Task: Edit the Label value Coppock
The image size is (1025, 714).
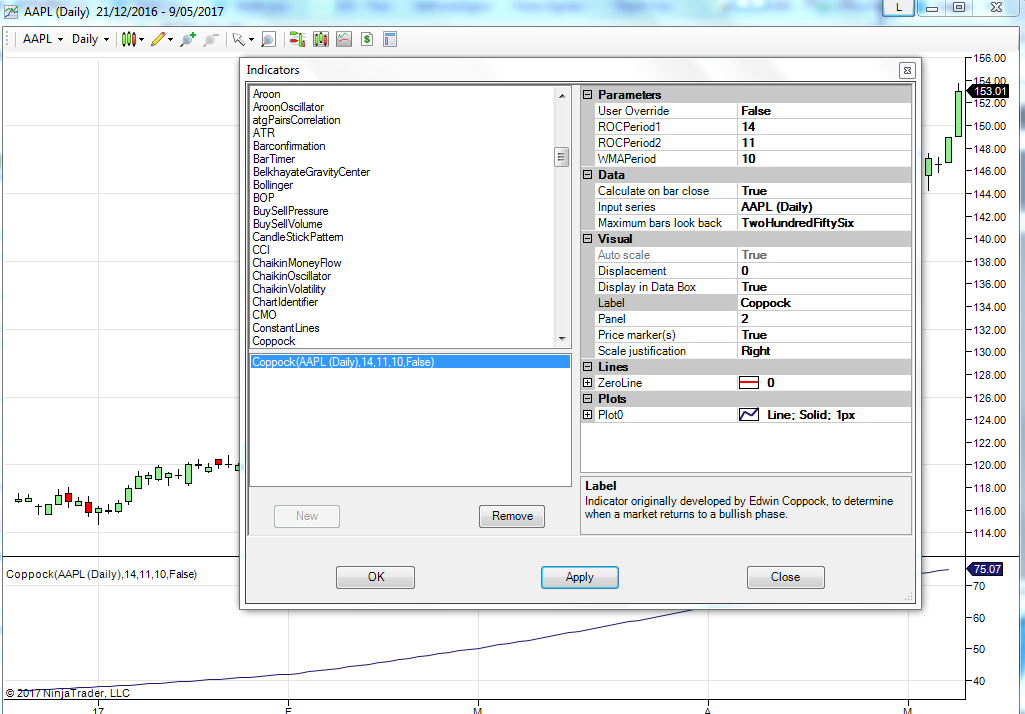Action: 824,303
